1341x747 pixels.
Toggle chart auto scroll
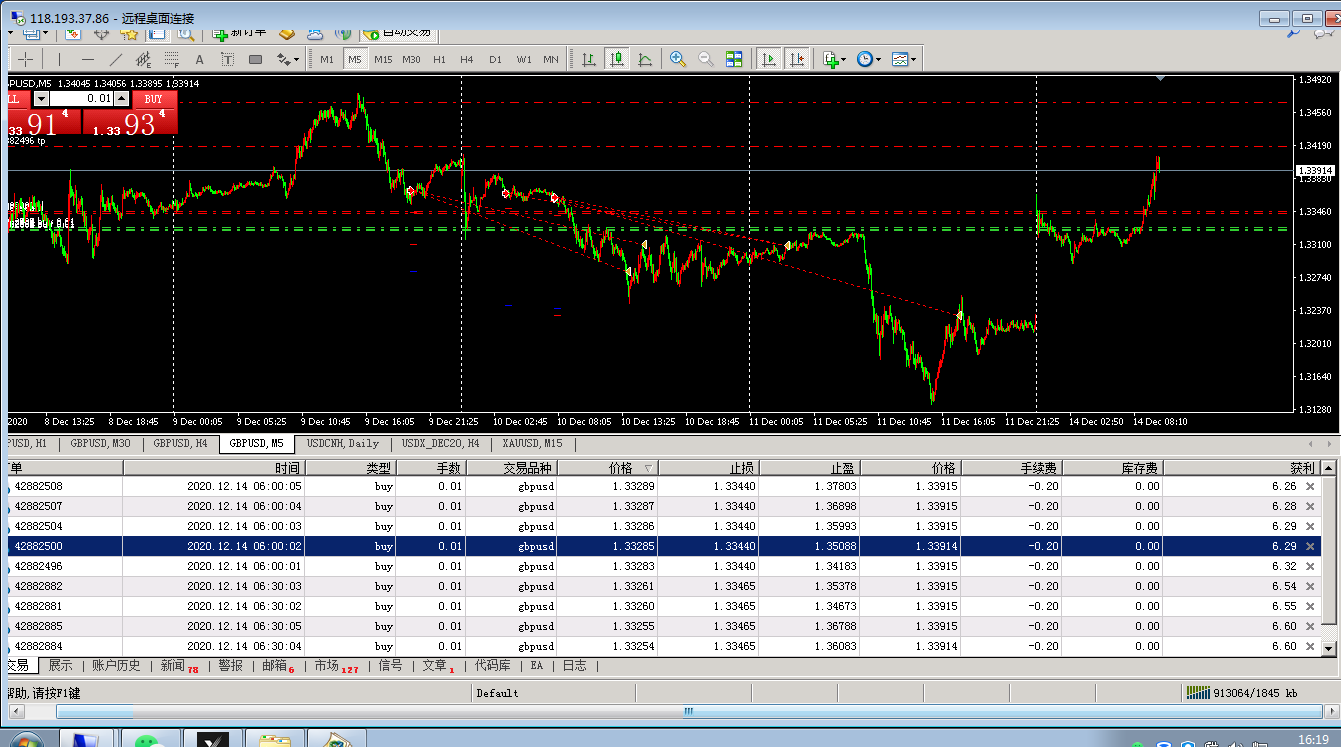[769, 59]
